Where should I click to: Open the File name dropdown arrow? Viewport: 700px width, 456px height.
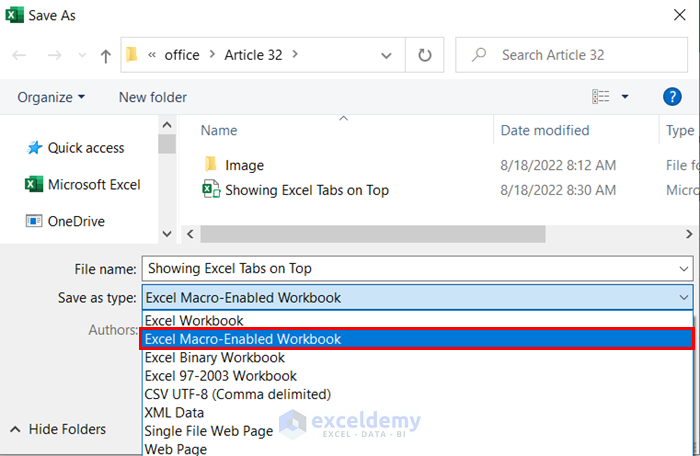coord(683,269)
